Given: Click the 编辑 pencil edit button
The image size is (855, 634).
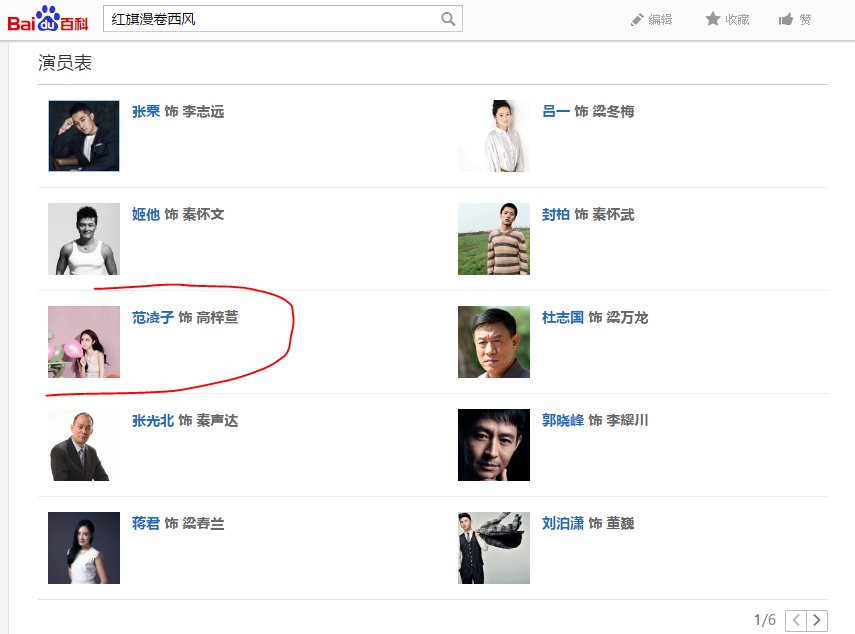Looking at the screenshot, I should [651, 19].
